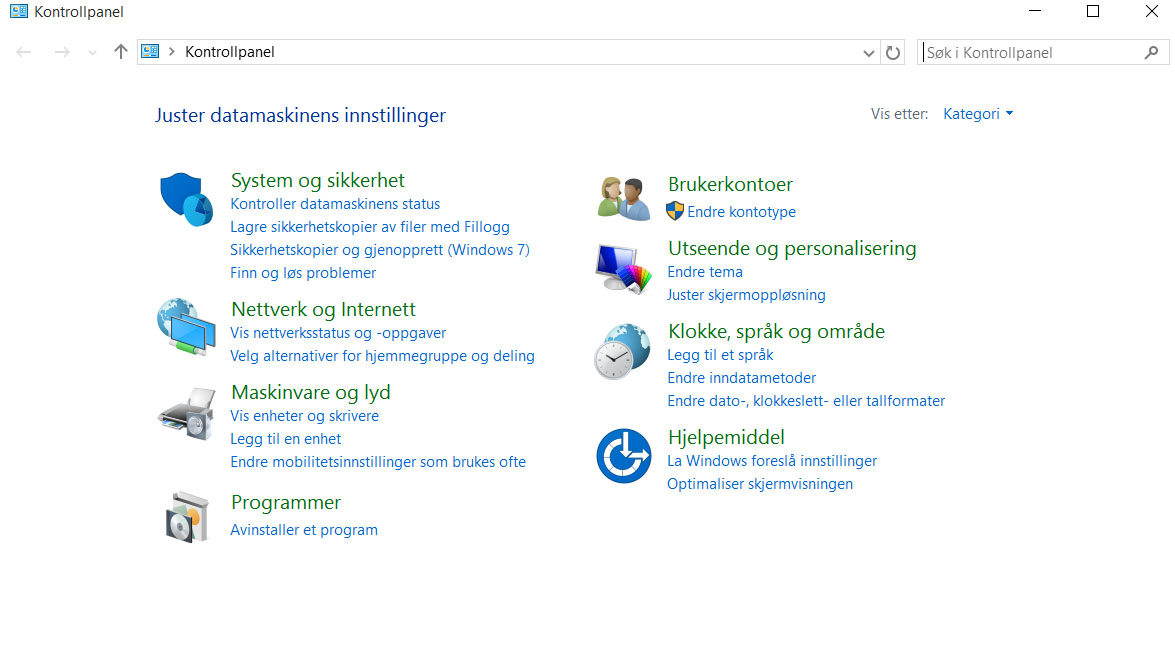Open the recent locations dropdown arrow

[x=92, y=52]
